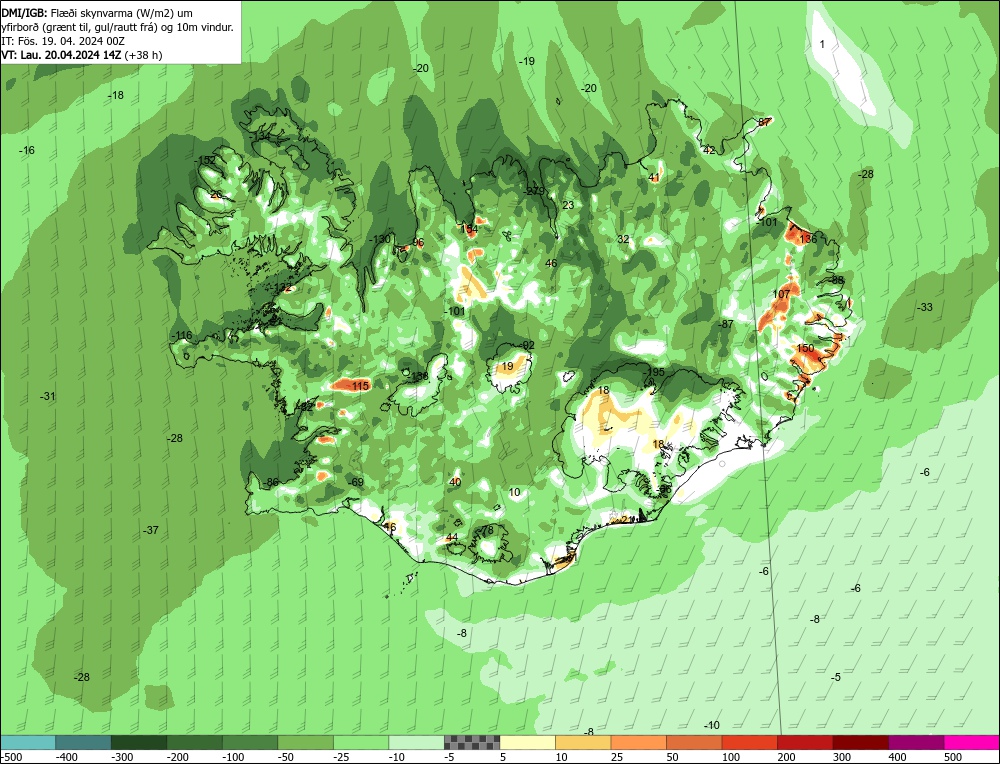The height and width of the screenshot is (764, 1000).
Task: Click the '150' value in southeast Iceland
Action: pyautogui.click(x=805, y=348)
